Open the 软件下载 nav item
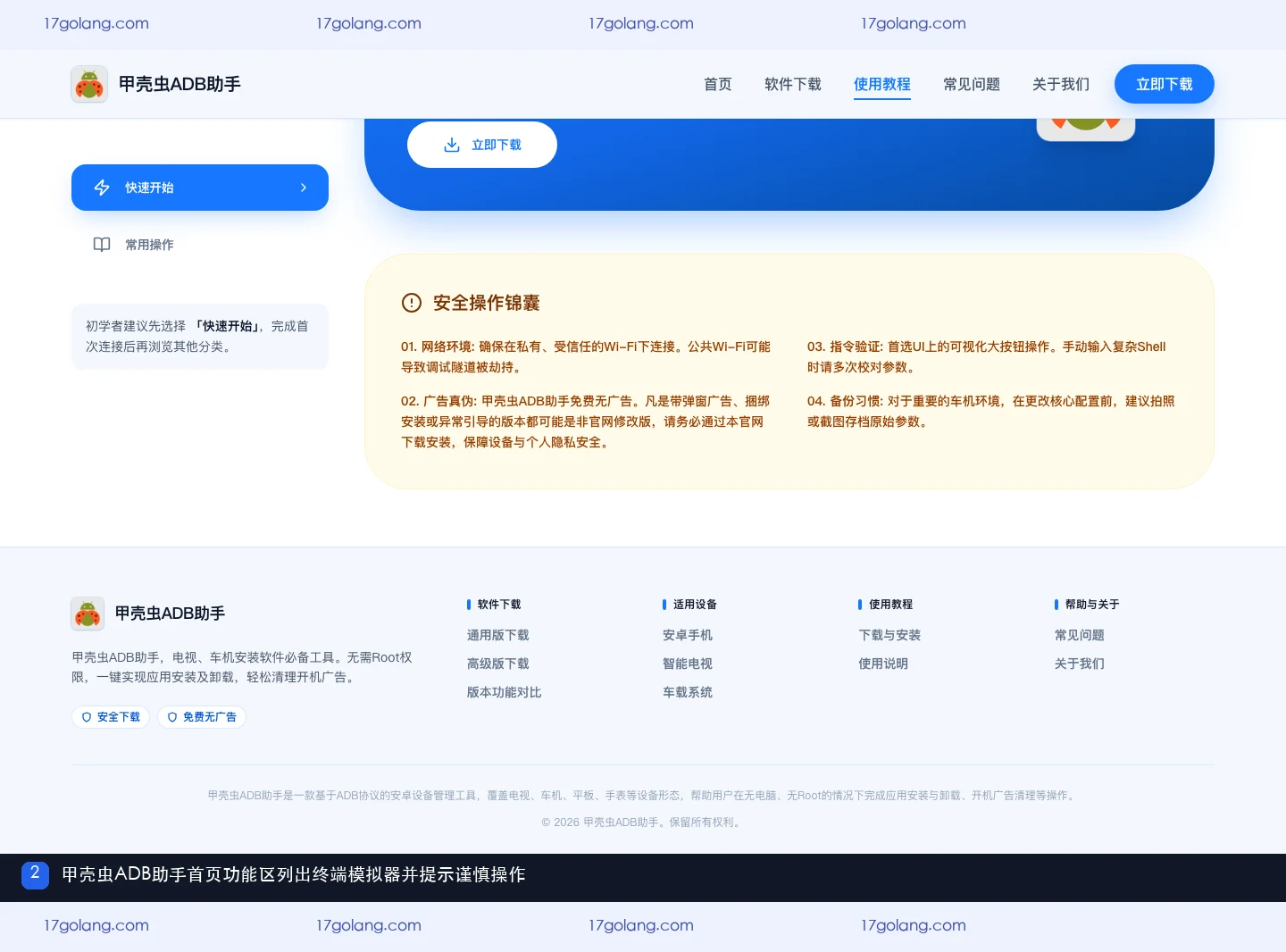 tap(793, 84)
